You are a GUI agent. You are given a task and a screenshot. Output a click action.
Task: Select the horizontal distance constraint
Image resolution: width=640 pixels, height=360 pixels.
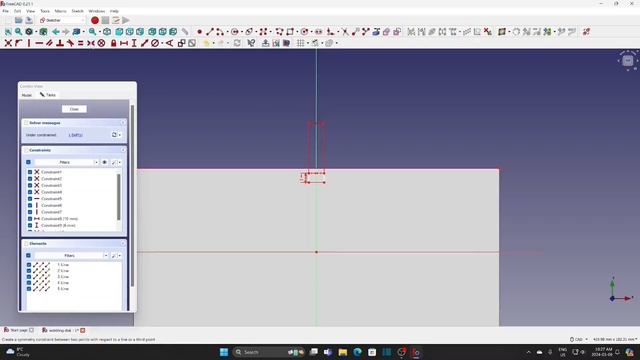click(x=124, y=43)
